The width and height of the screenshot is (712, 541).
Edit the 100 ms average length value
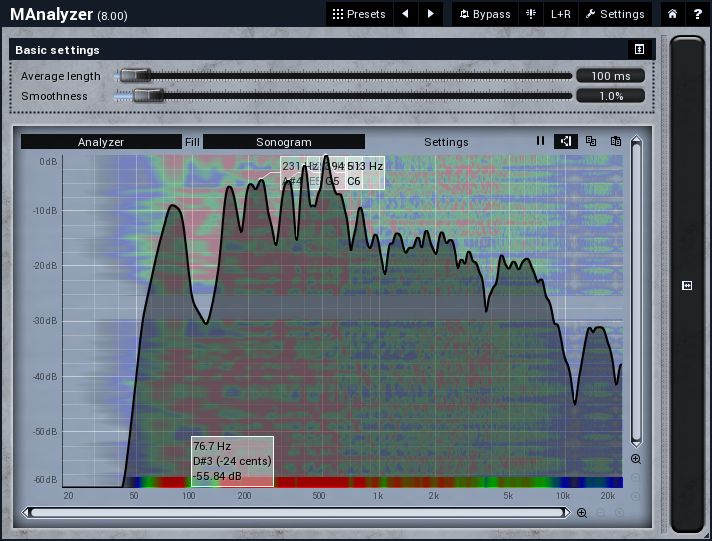[x=610, y=76]
